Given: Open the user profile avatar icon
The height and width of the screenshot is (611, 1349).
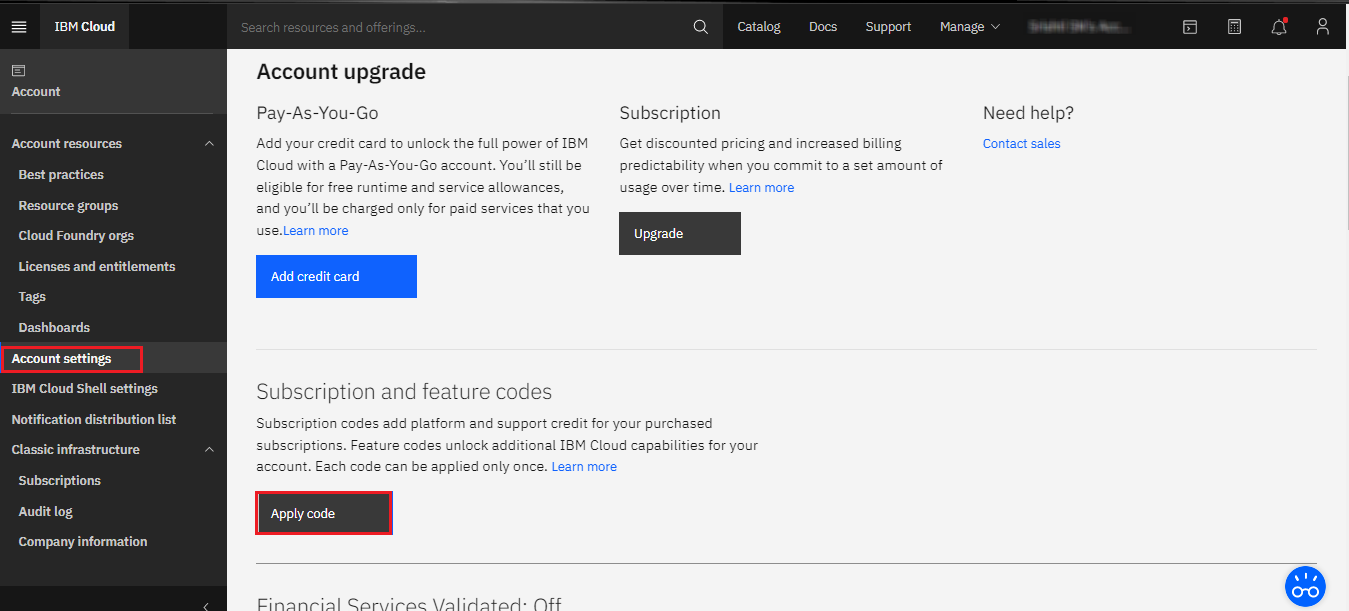Looking at the screenshot, I should tap(1323, 27).
